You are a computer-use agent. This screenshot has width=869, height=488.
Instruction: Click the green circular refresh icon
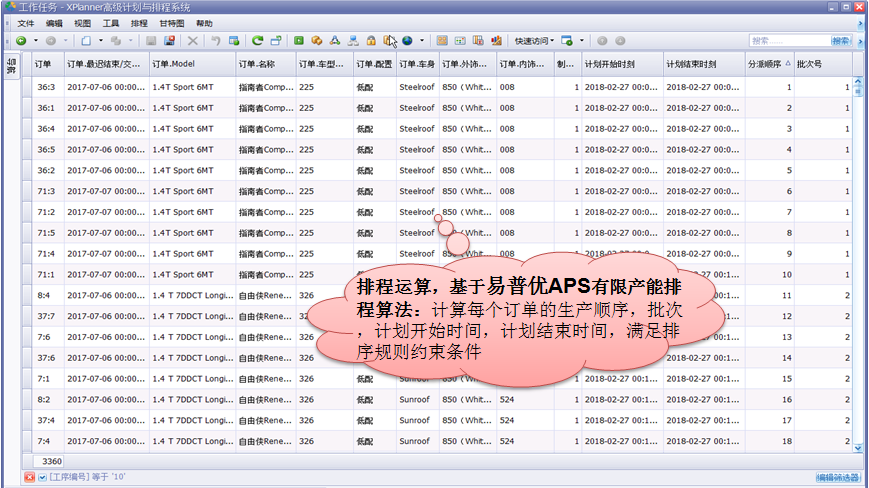tap(257, 41)
